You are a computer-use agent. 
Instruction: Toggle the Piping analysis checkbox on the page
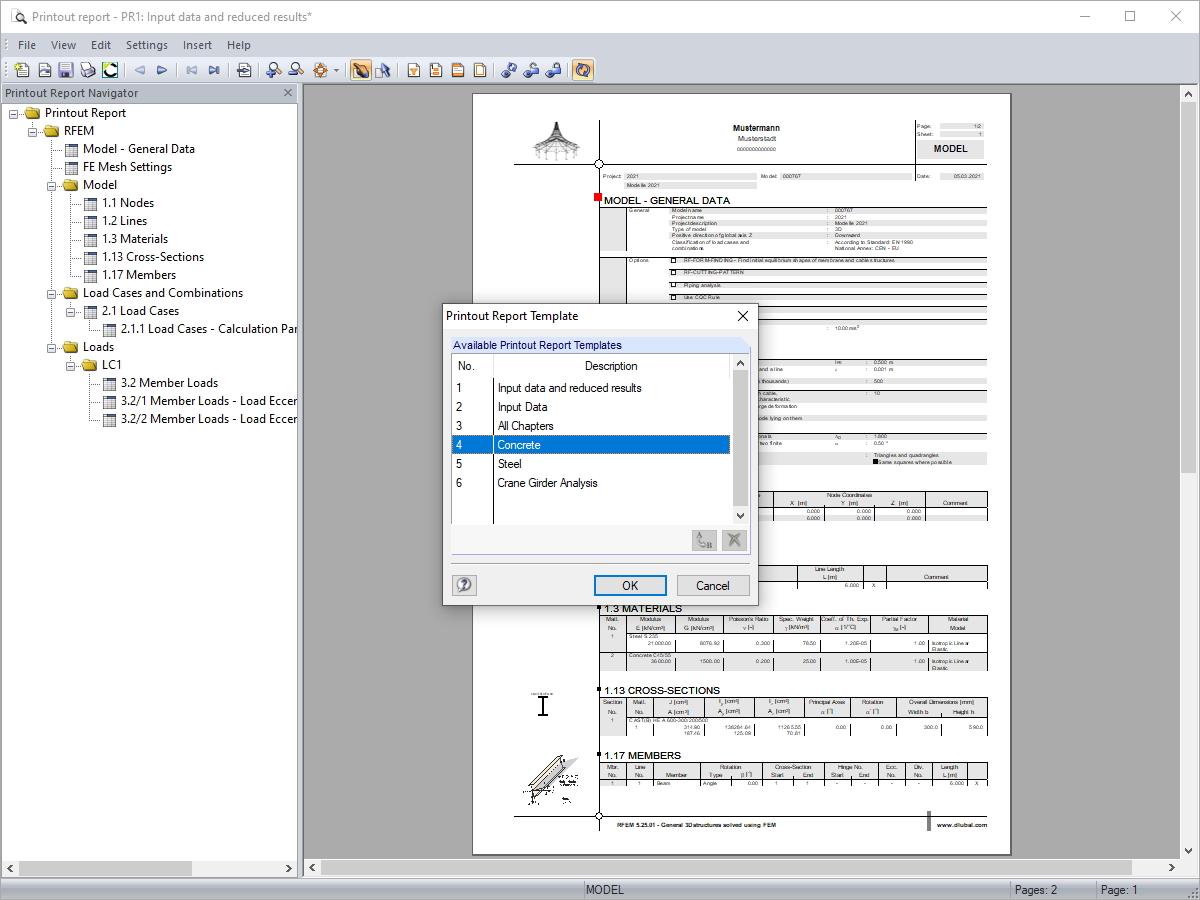pyautogui.click(x=674, y=285)
